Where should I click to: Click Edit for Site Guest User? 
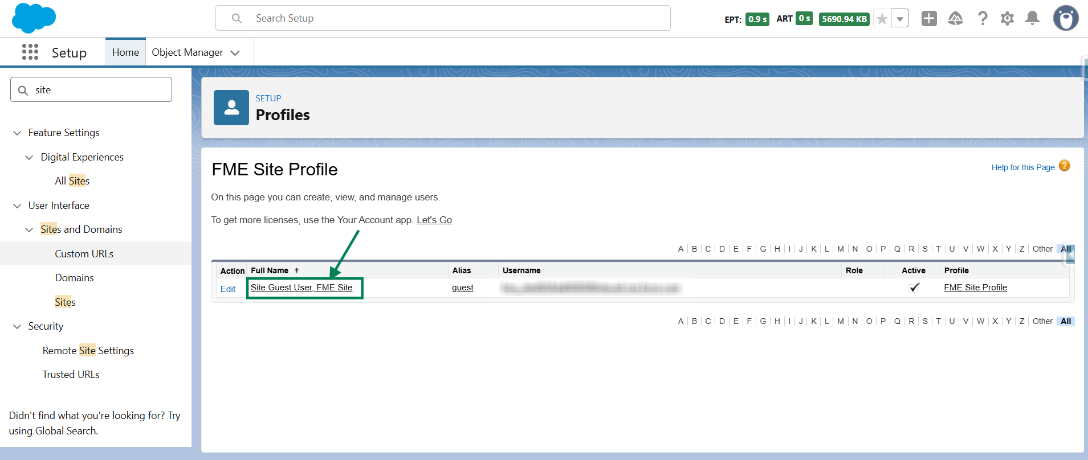click(228, 289)
